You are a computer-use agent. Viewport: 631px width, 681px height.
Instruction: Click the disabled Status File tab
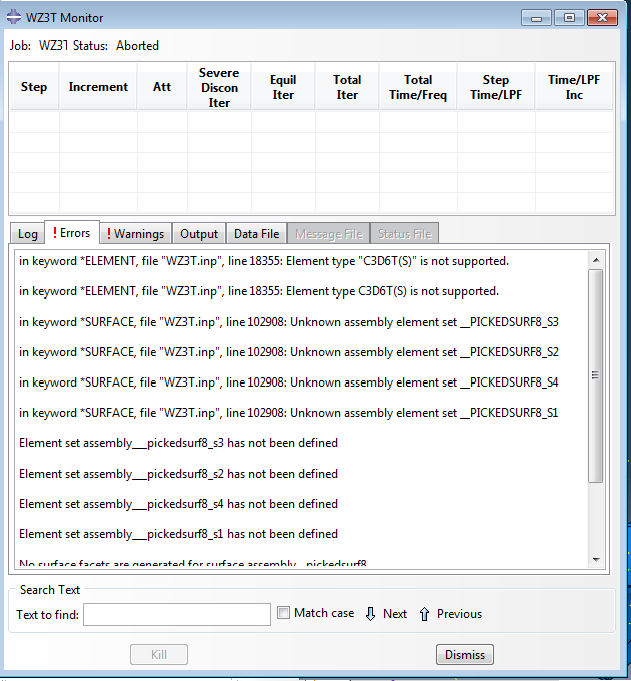(x=404, y=234)
